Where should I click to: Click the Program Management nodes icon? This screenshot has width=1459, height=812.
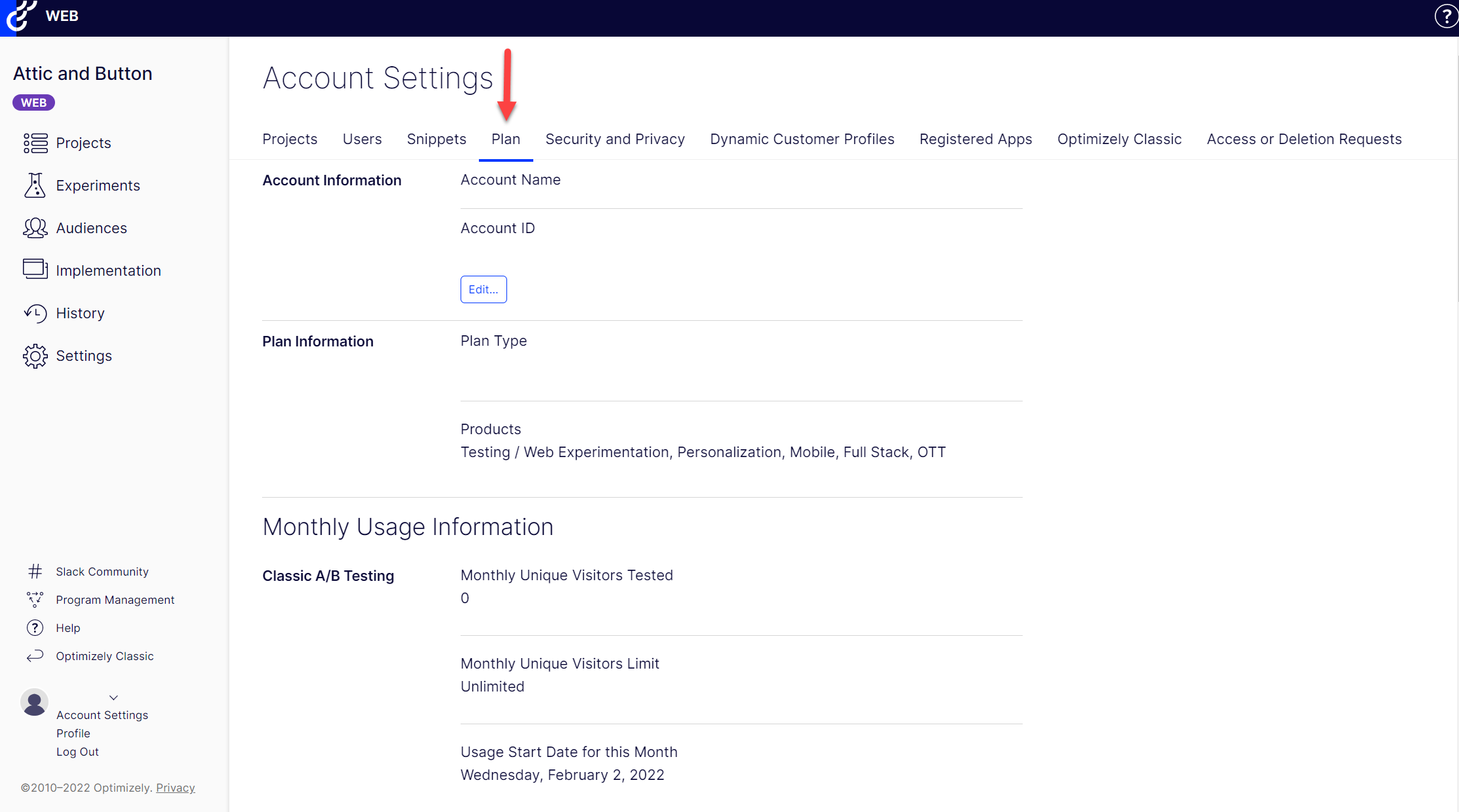tap(35, 599)
